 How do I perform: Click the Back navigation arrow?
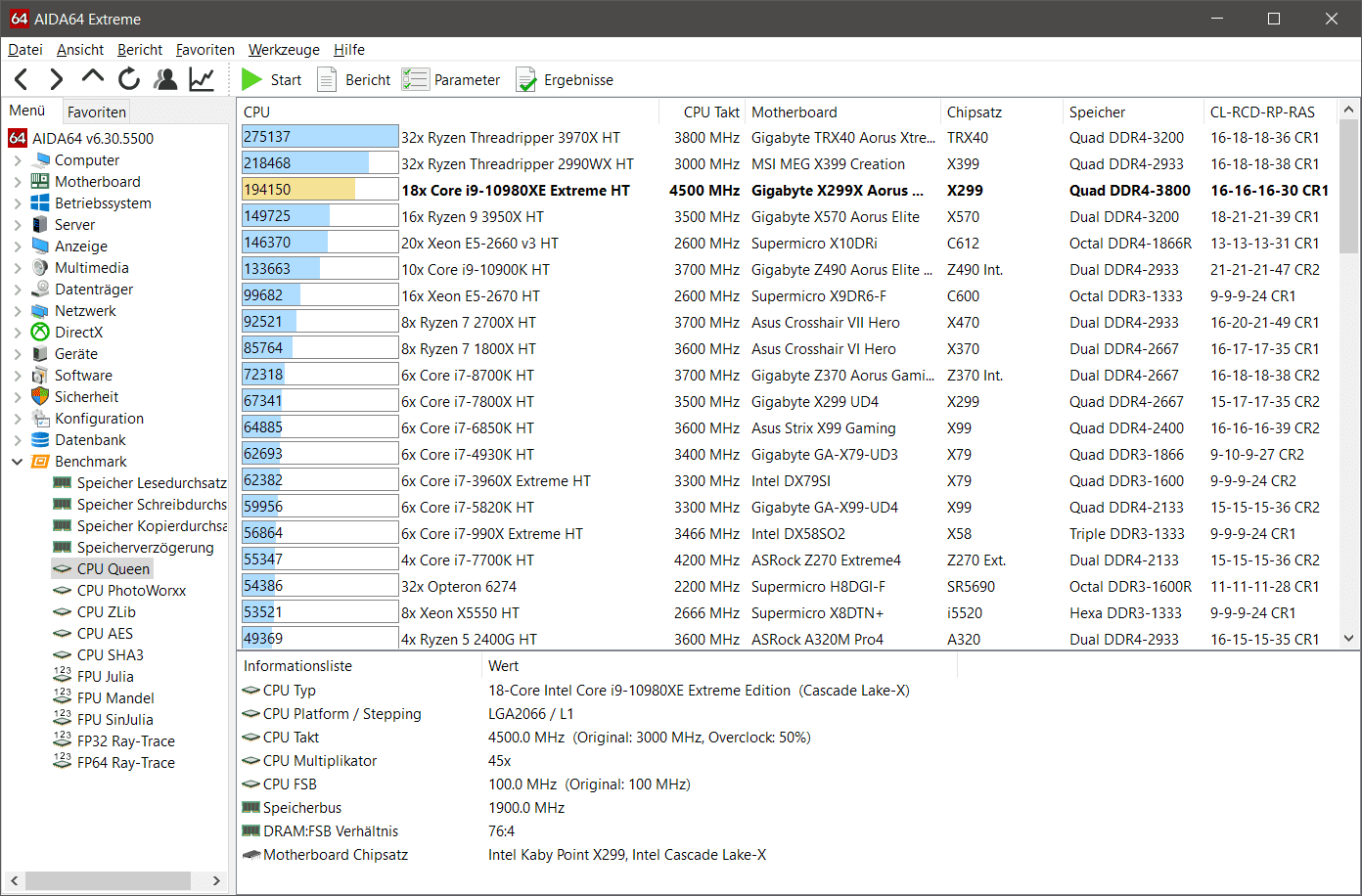coord(22,79)
